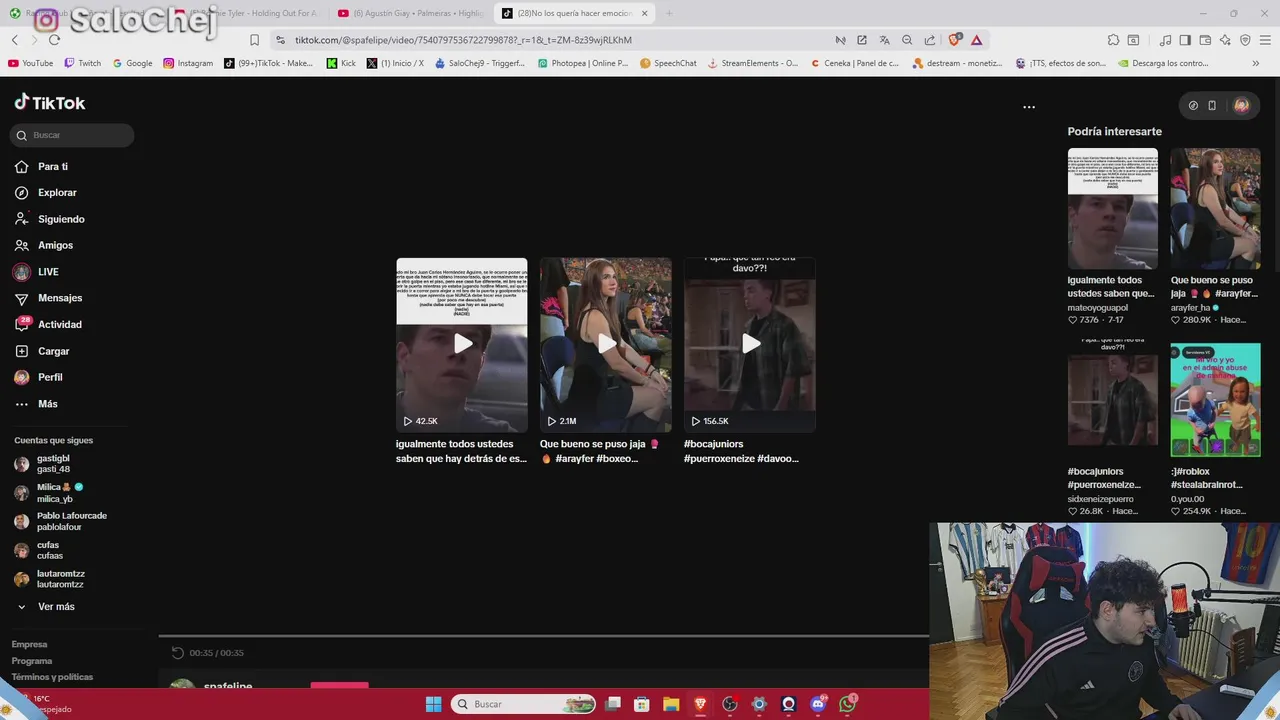
Task: Open StreamElements bookmark
Action: (x=752, y=63)
